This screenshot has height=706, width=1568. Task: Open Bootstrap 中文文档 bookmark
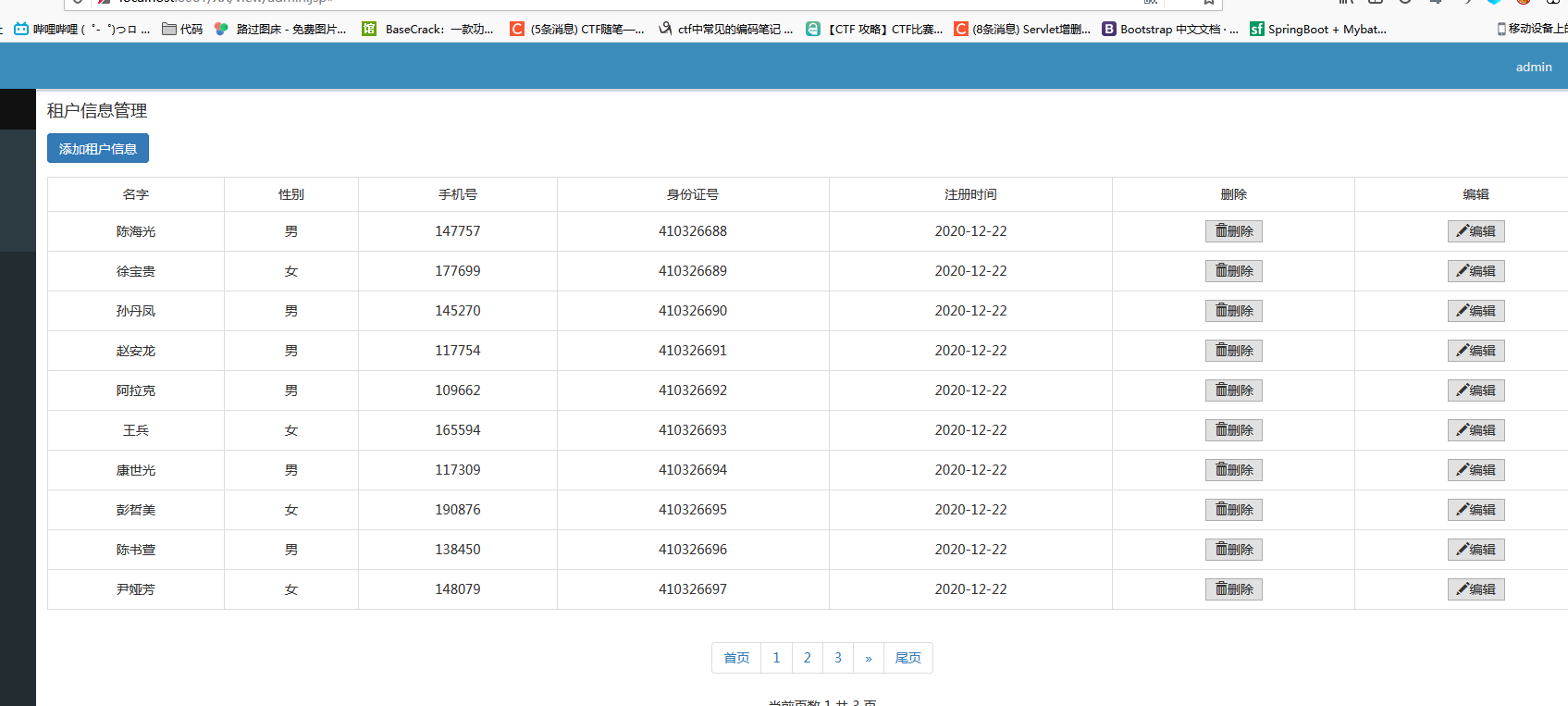(1169, 29)
